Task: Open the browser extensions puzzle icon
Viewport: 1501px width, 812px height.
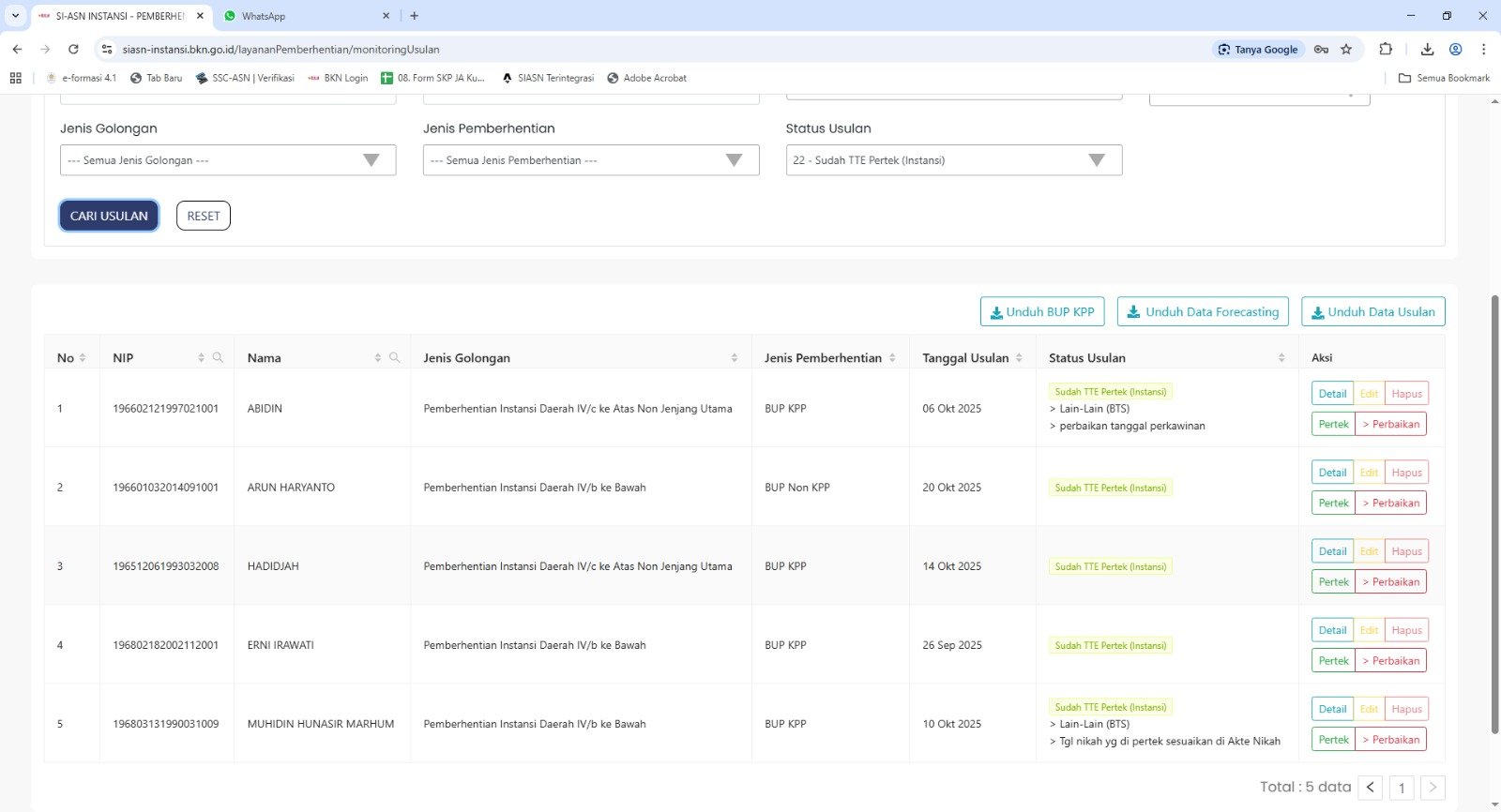Action: (x=1386, y=50)
